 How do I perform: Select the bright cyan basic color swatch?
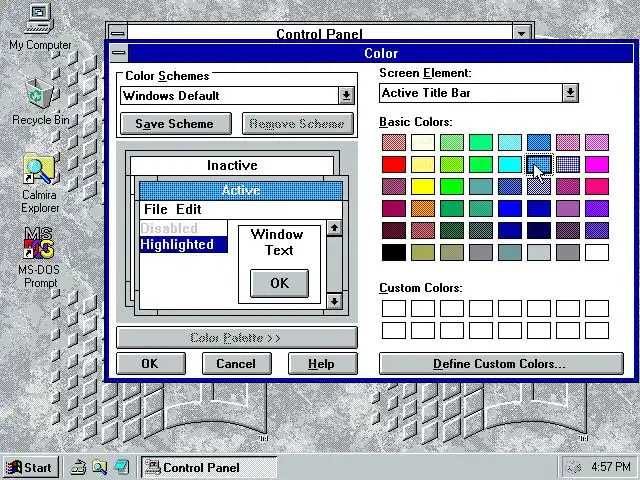point(510,164)
